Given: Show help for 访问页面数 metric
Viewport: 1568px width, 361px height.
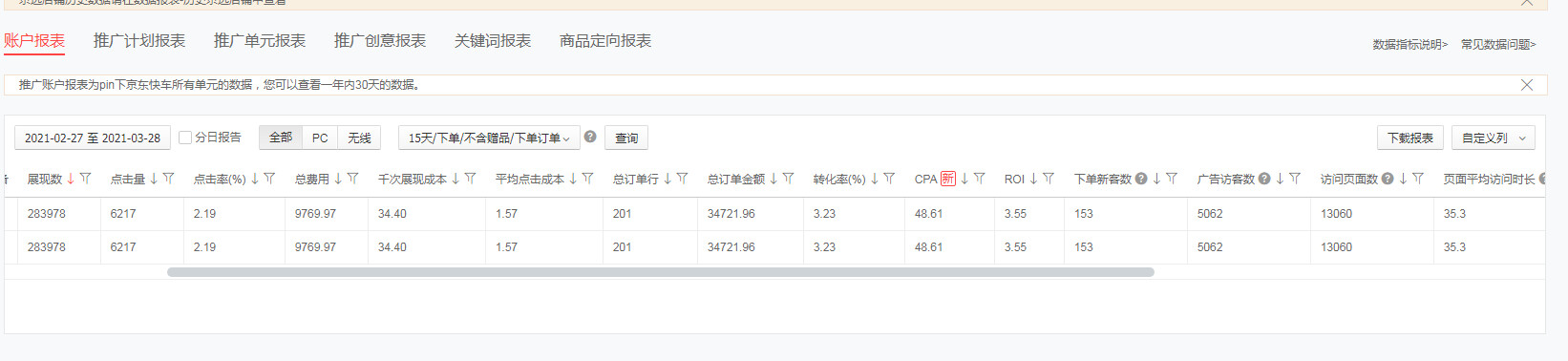Looking at the screenshot, I should (1388, 179).
